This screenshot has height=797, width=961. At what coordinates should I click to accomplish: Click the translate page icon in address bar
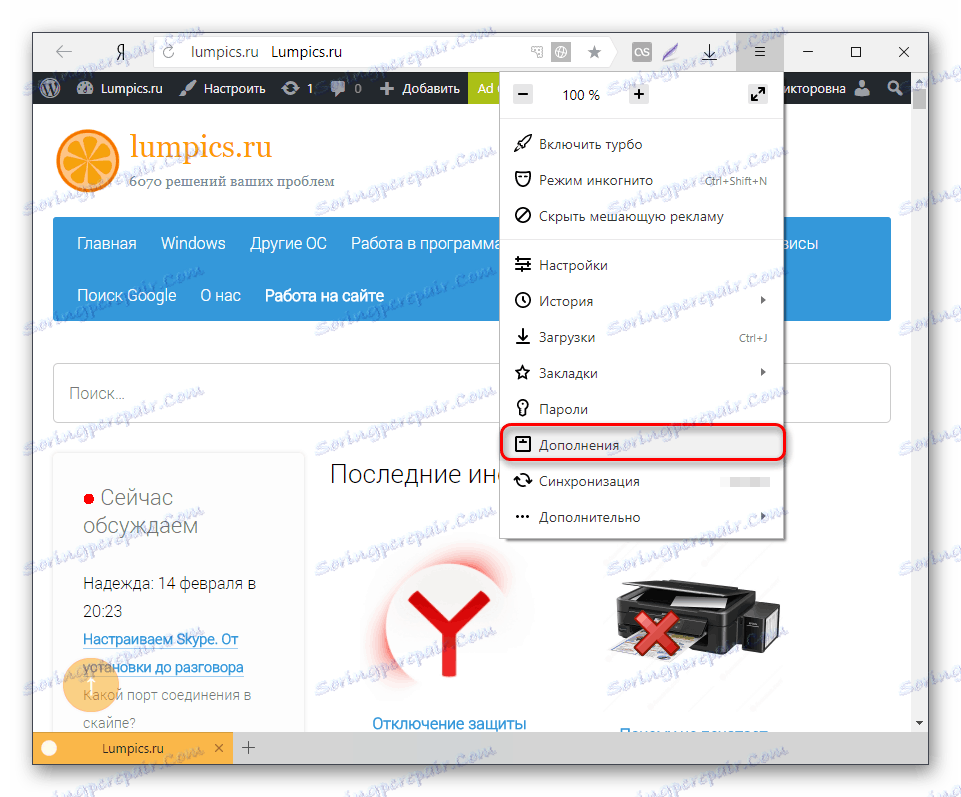537,52
